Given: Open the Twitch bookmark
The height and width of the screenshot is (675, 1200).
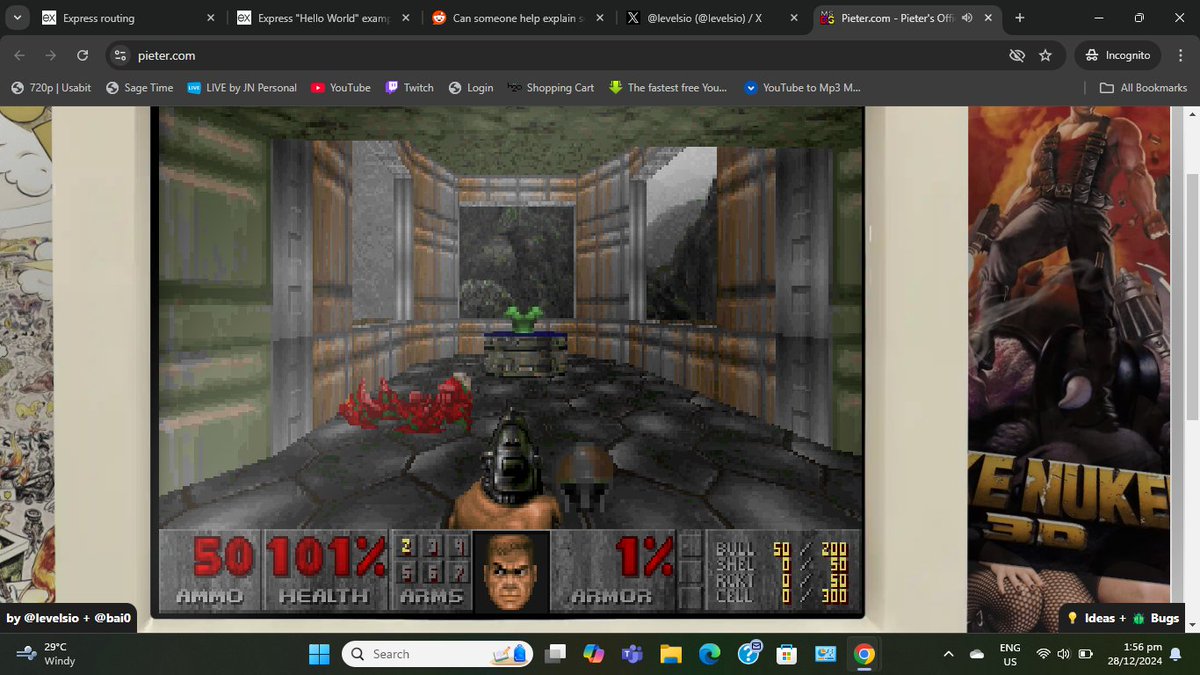Looking at the screenshot, I should [409, 88].
